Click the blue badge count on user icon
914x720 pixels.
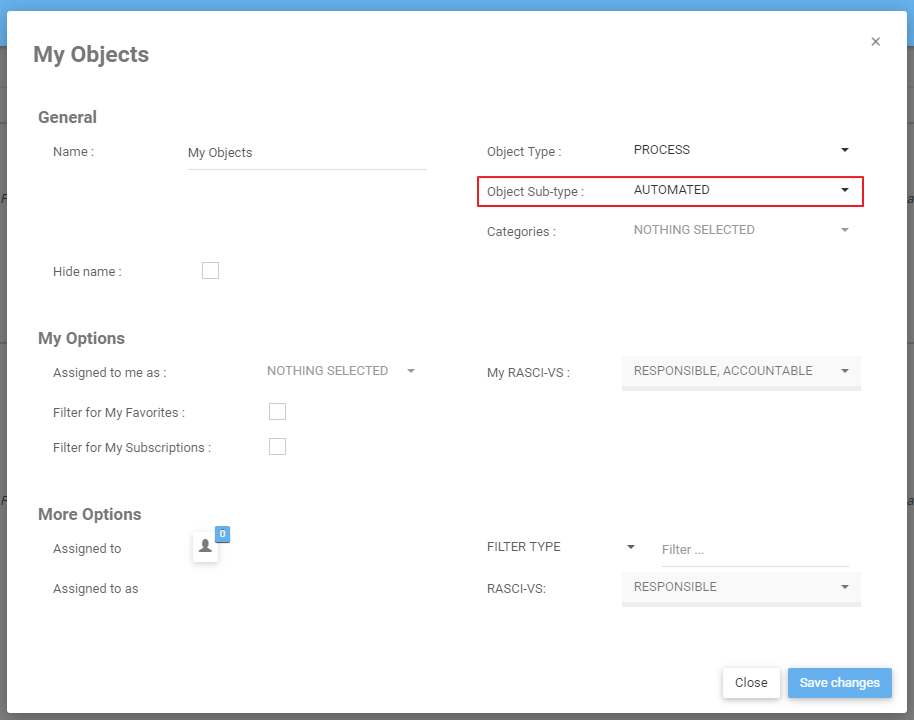222,534
